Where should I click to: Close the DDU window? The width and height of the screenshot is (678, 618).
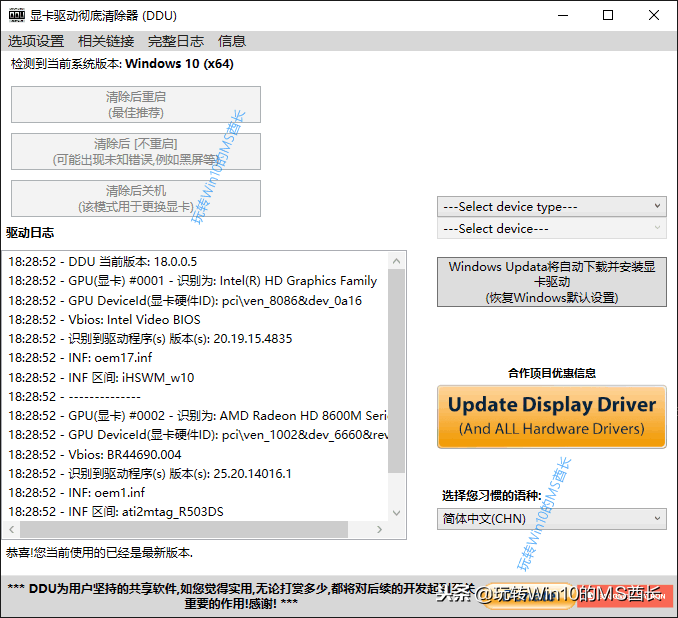[654, 16]
